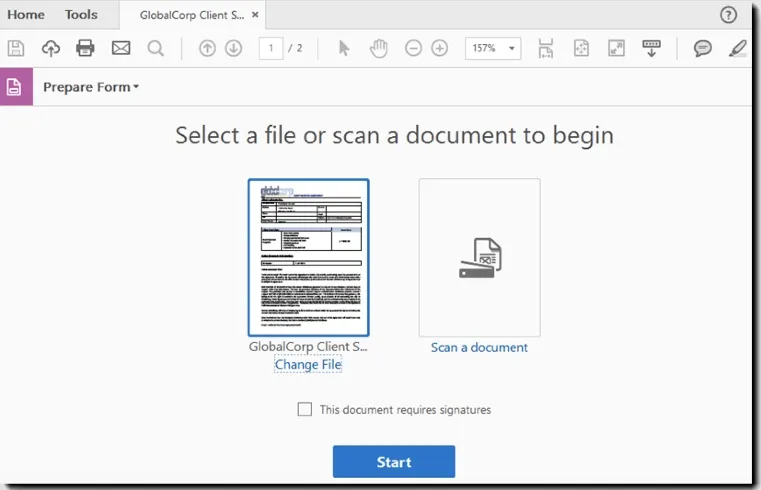Viewport: 761px width, 490px height.
Task: Send file by email envelope icon
Action: pyautogui.click(x=121, y=48)
